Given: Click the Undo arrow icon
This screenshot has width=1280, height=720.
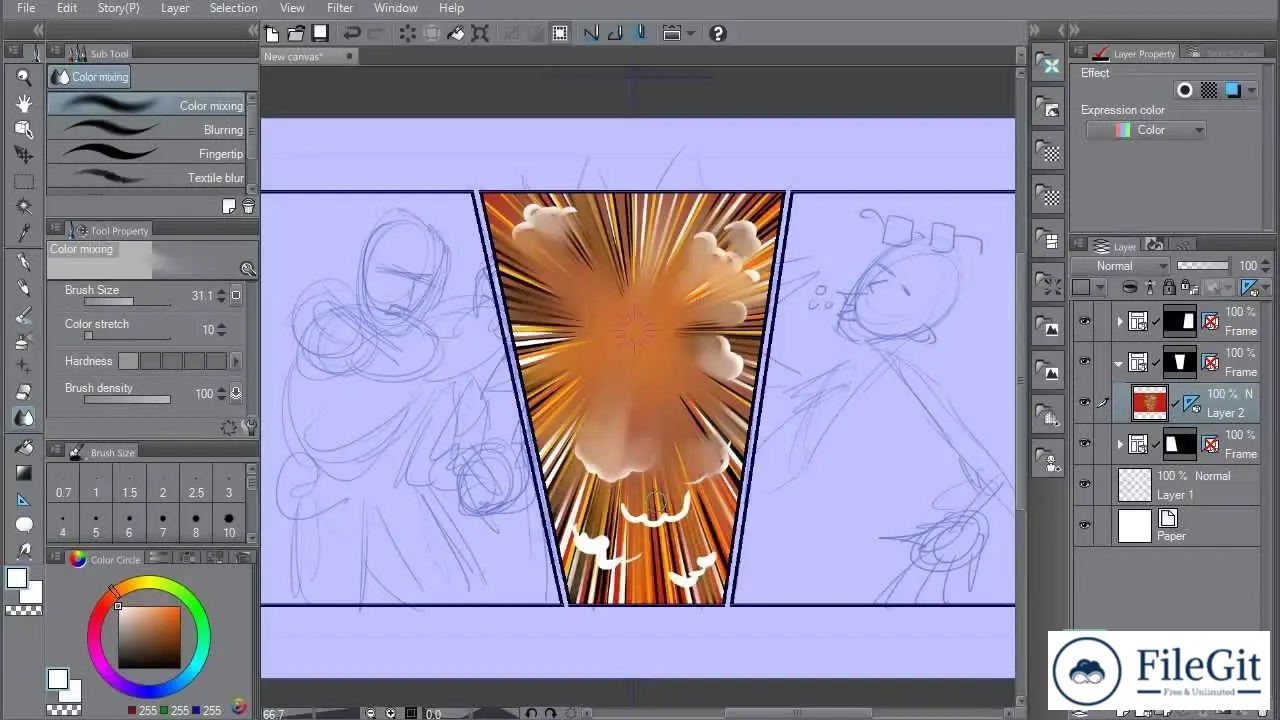Looking at the screenshot, I should click(352, 33).
